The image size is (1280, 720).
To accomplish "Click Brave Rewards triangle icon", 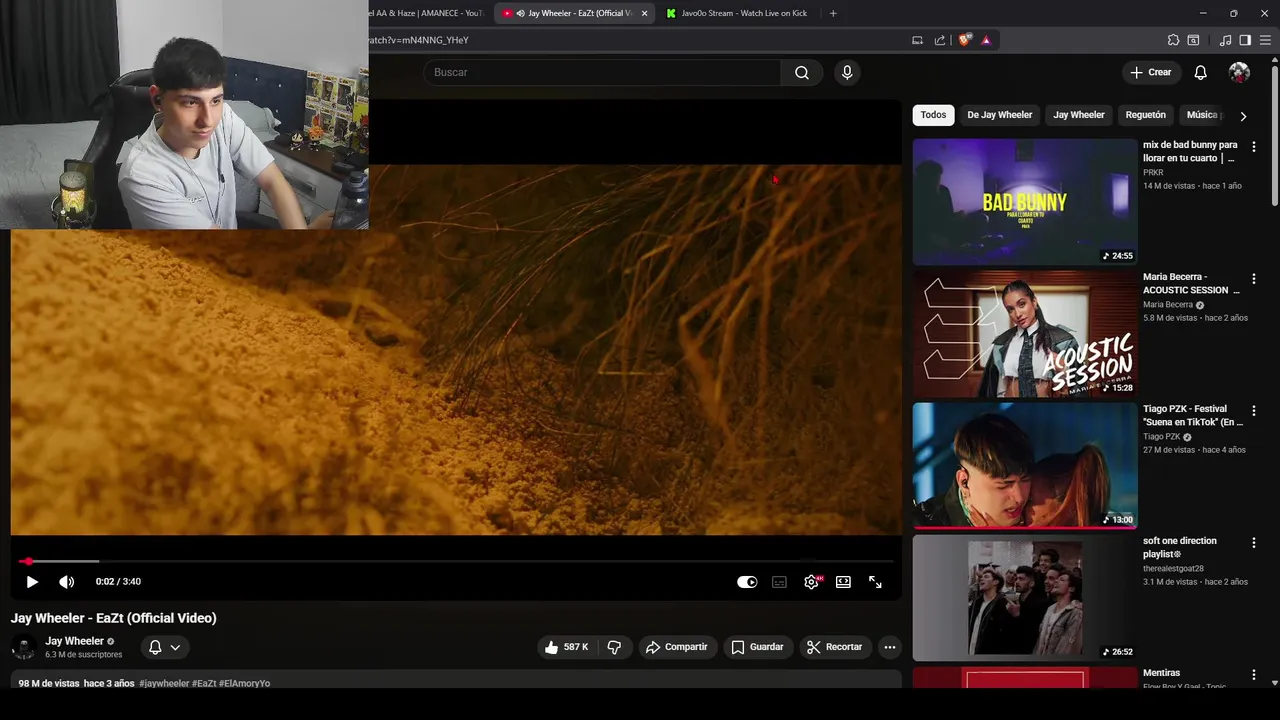I will pyautogui.click(x=986, y=40).
